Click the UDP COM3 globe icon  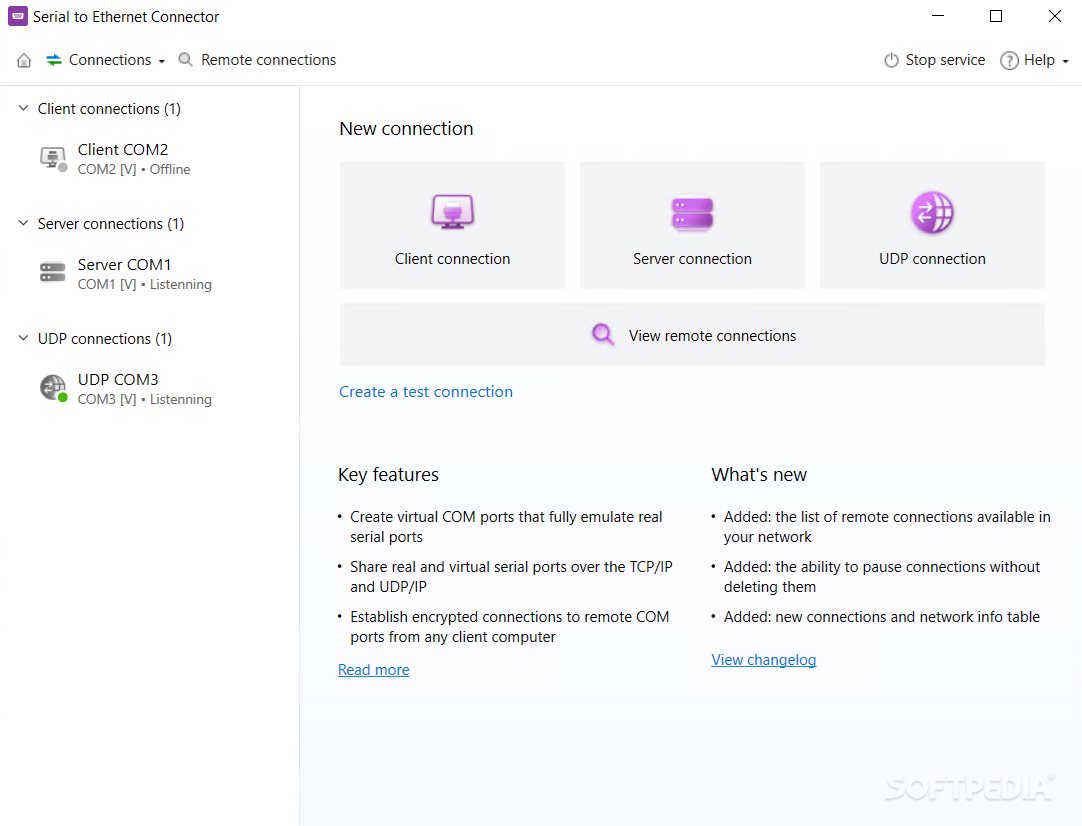point(53,387)
